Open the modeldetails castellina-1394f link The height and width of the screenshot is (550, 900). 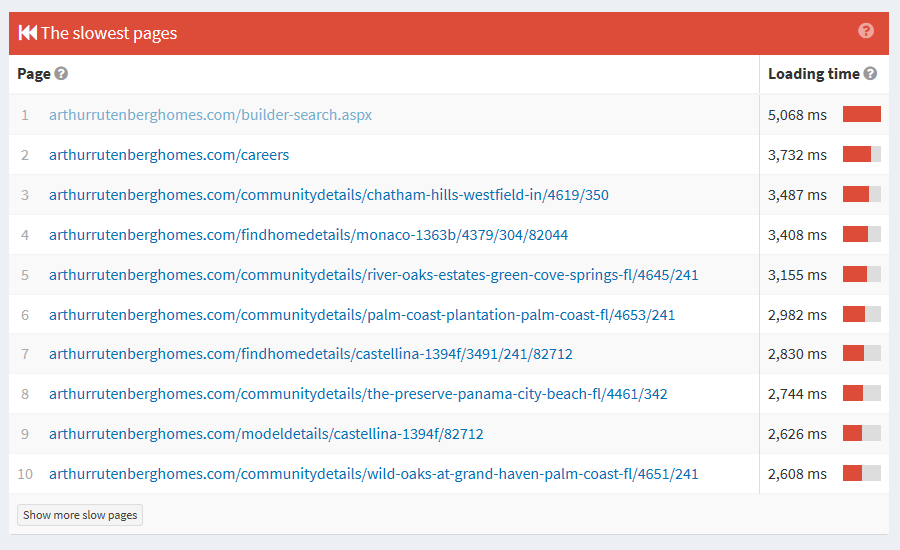pos(266,434)
